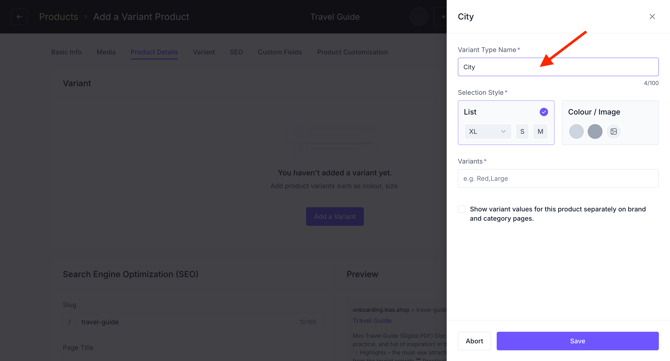Screen dimensions: 670x361
Task: Choose the List selection style
Action: pyautogui.click(x=506, y=123)
